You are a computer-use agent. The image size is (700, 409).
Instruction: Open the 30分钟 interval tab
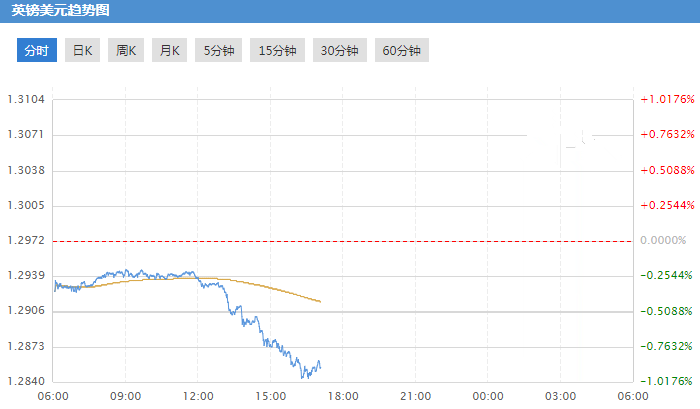pos(339,51)
